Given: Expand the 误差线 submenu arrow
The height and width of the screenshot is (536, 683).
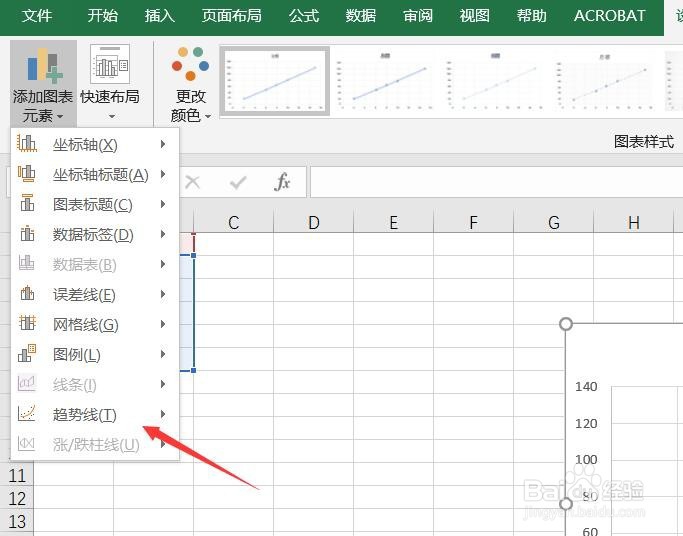Looking at the screenshot, I should tap(163, 294).
